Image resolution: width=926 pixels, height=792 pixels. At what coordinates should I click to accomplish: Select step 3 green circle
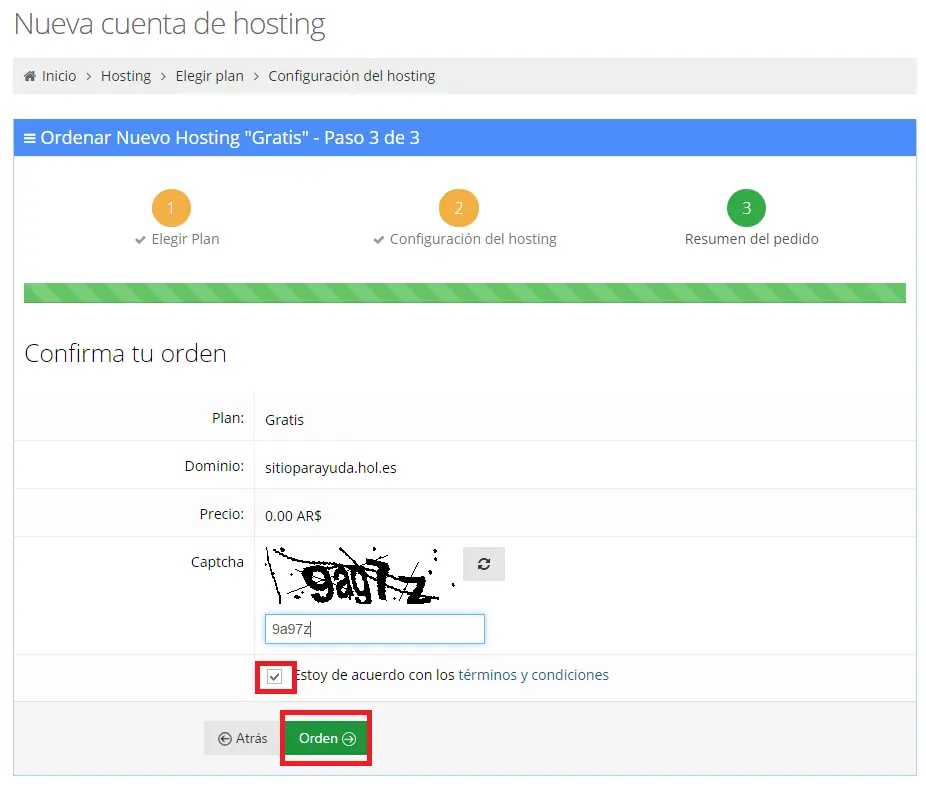[x=746, y=208]
